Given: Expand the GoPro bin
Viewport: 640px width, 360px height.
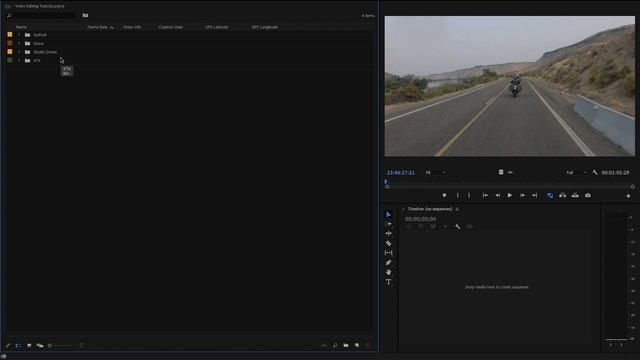Looking at the screenshot, I should point(19,35).
